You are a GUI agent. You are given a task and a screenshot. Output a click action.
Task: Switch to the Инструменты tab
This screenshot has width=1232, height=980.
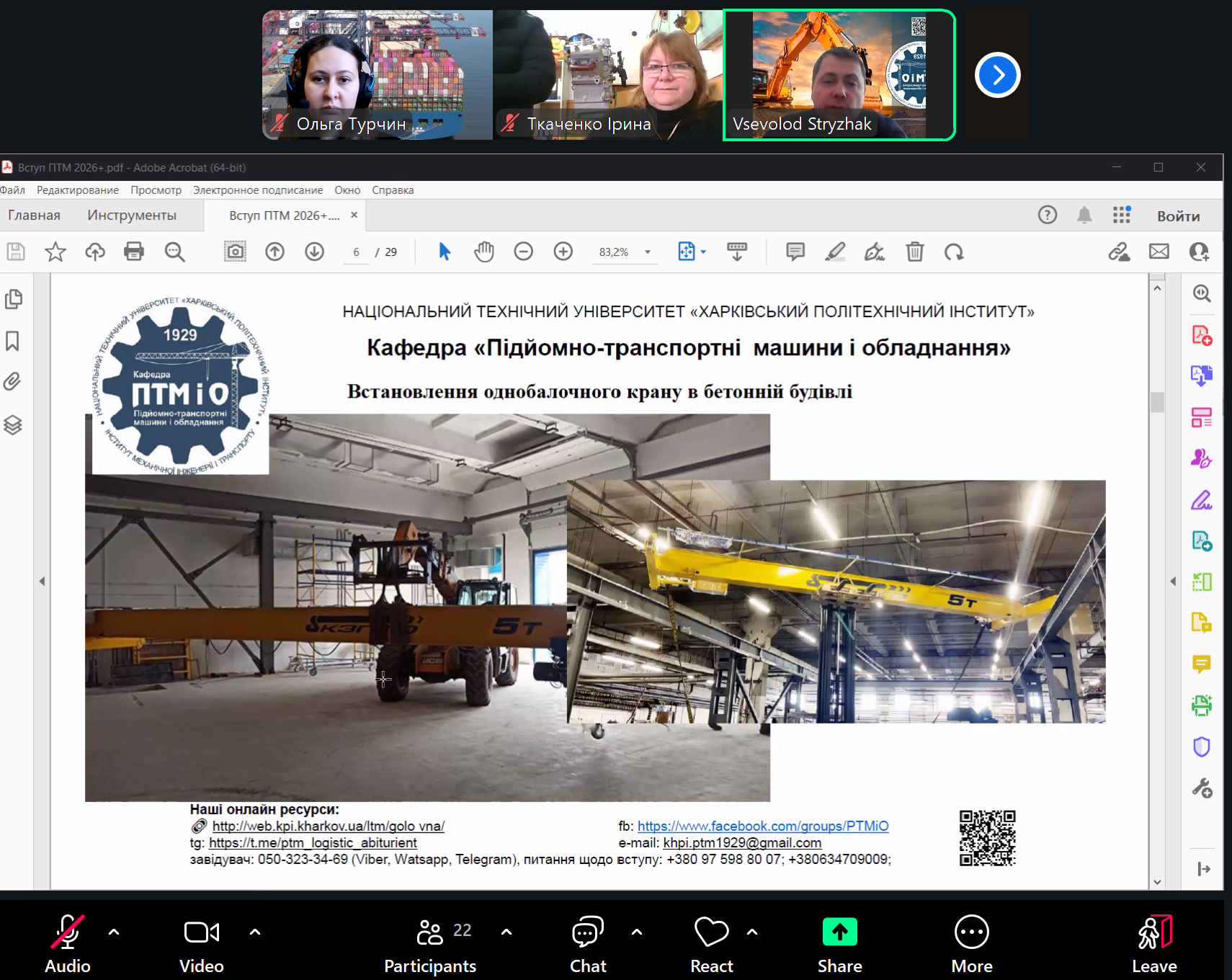[132, 215]
